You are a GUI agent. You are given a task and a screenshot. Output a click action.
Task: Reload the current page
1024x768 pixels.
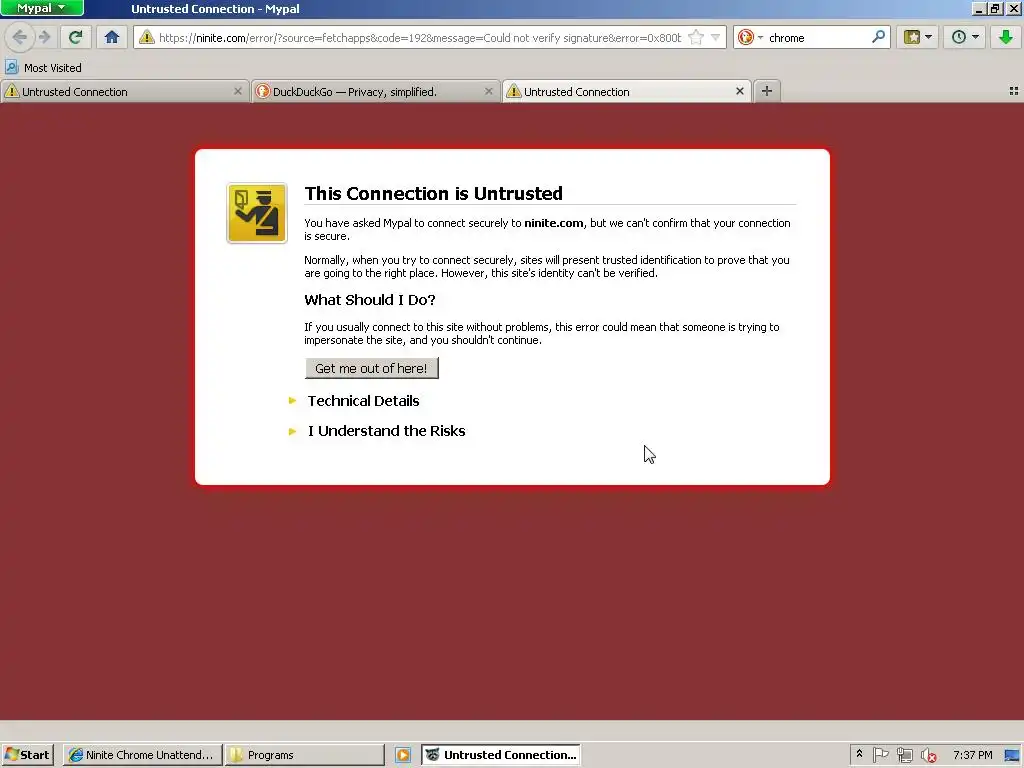(x=76, y=37)
